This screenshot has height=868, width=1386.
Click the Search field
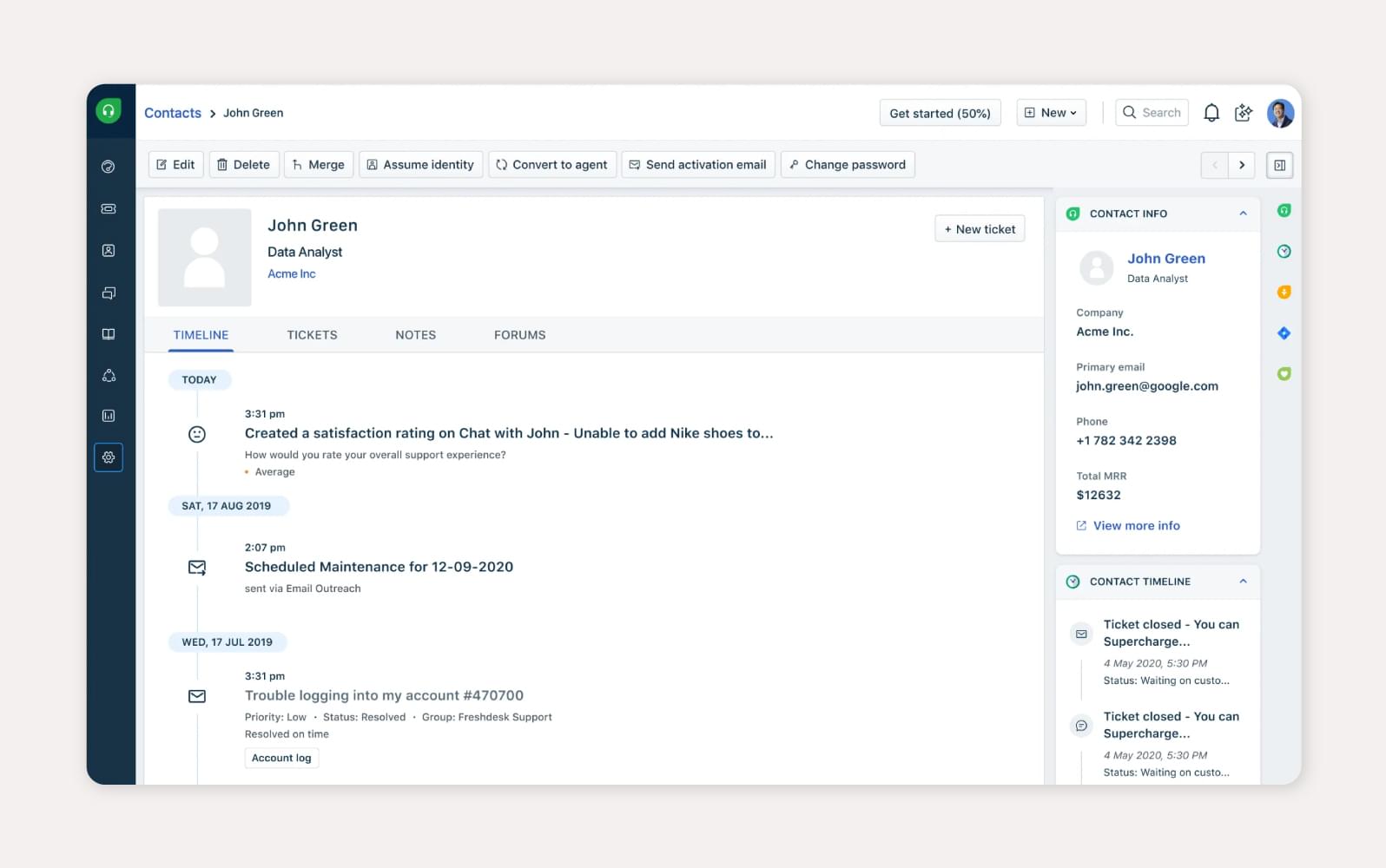(1152, 113)
